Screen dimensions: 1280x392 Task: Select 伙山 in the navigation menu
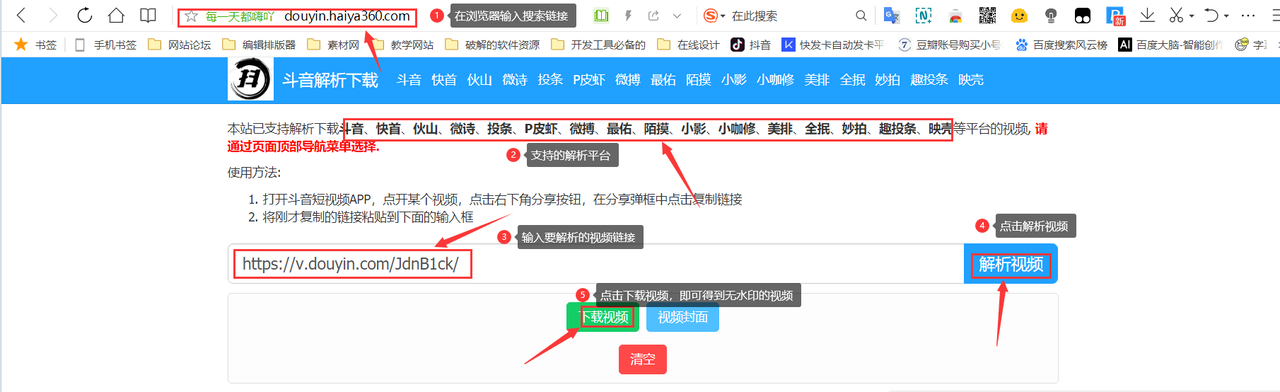[x=479, y=80]
